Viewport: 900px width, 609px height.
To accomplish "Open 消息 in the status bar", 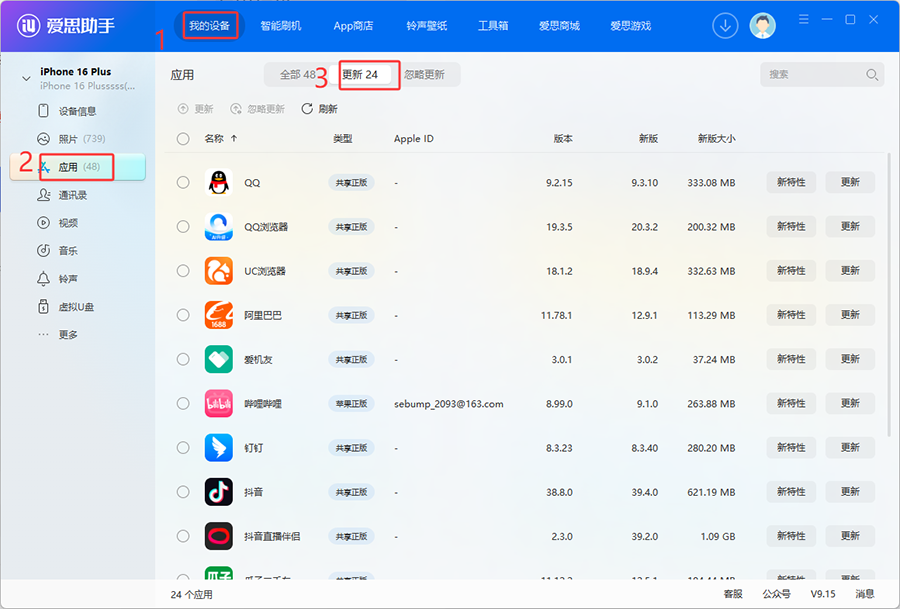I will click(865, 594).
